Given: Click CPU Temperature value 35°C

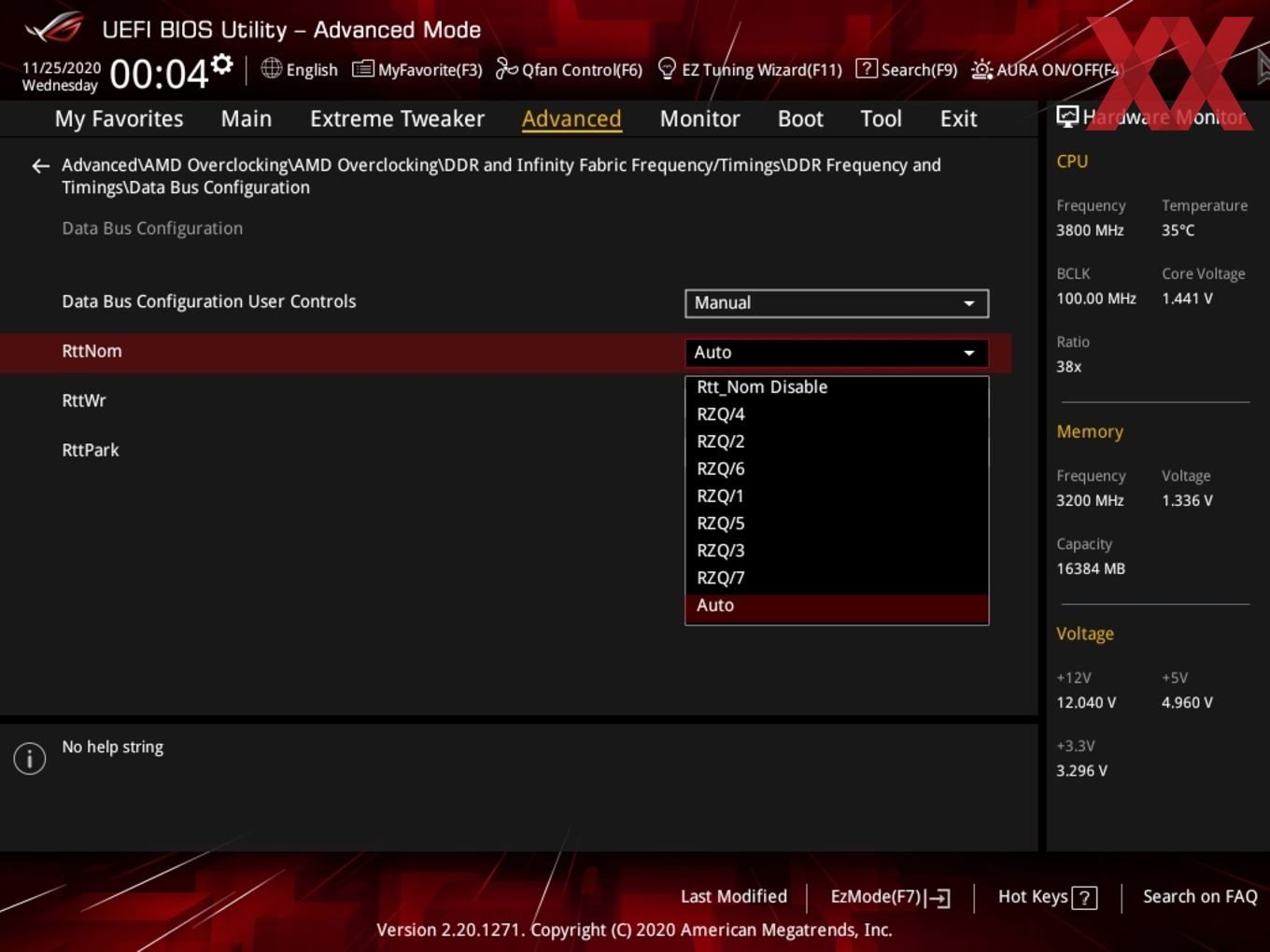Looking at the screenshot, I should (1178, 231).
